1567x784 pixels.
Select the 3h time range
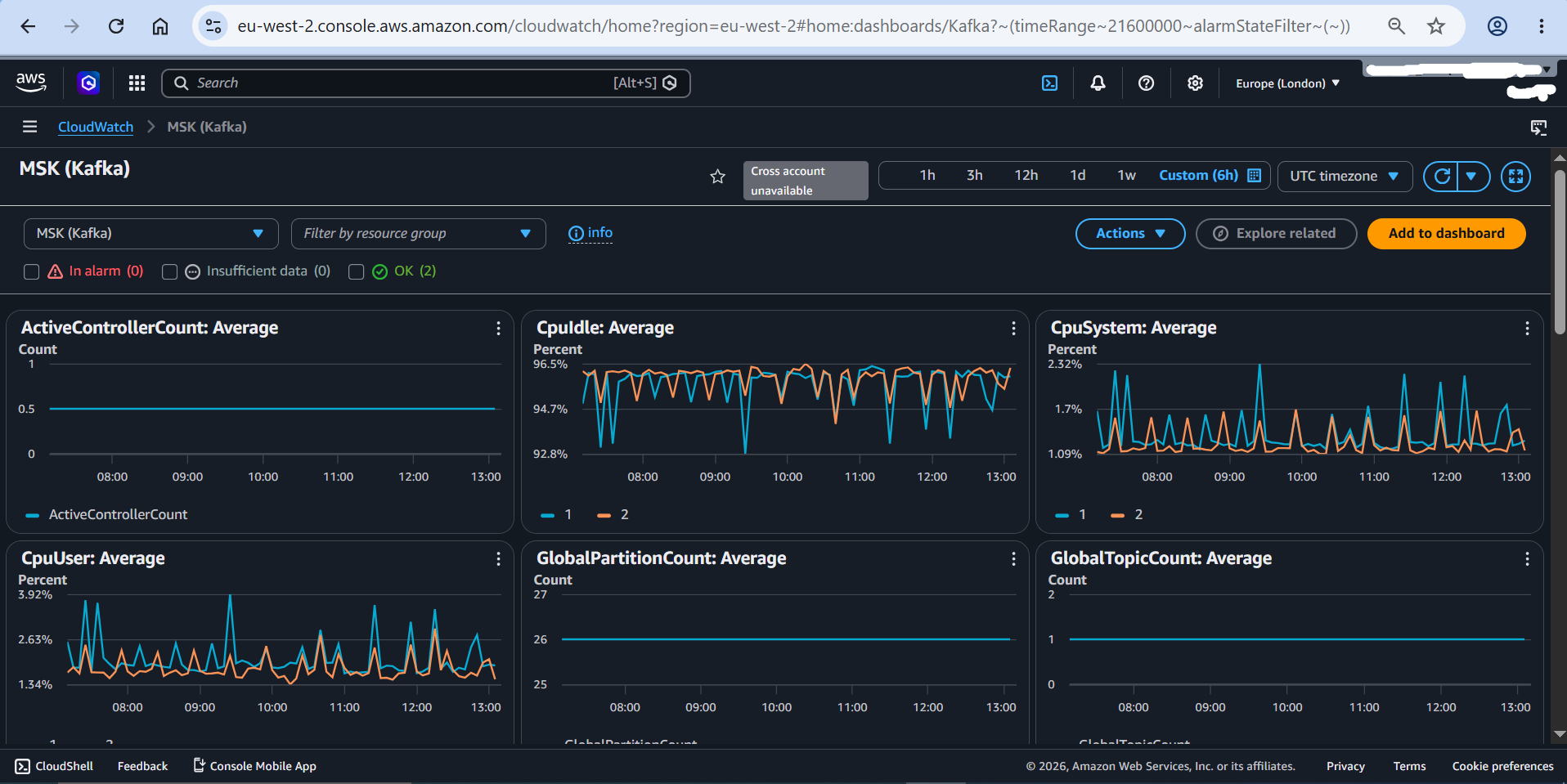click(x=975, y=175)
